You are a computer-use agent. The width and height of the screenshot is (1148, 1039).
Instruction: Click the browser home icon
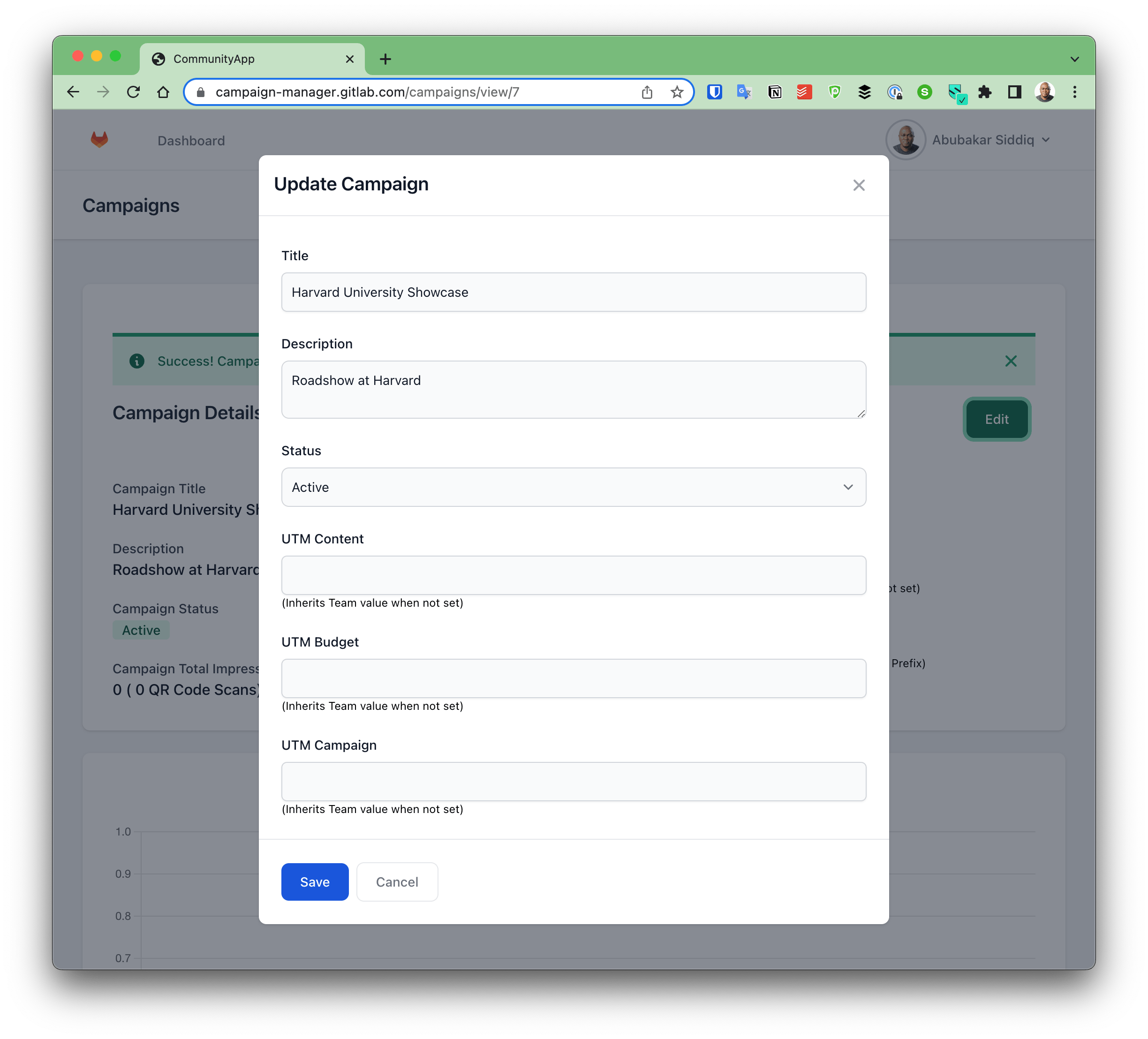[x=163, y=91]
